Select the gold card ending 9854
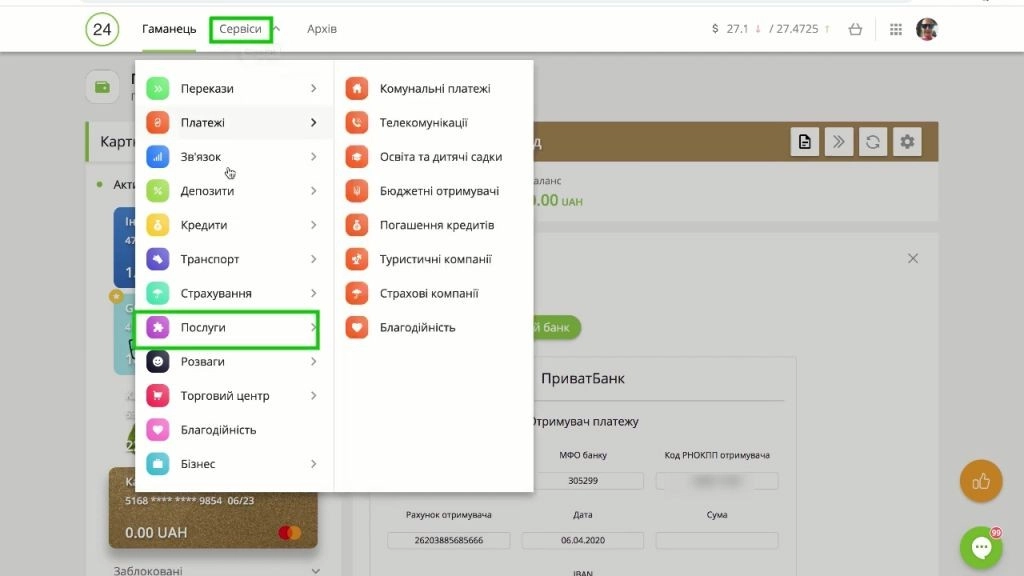Screen dimensions: 1024x576 point(213,508)
